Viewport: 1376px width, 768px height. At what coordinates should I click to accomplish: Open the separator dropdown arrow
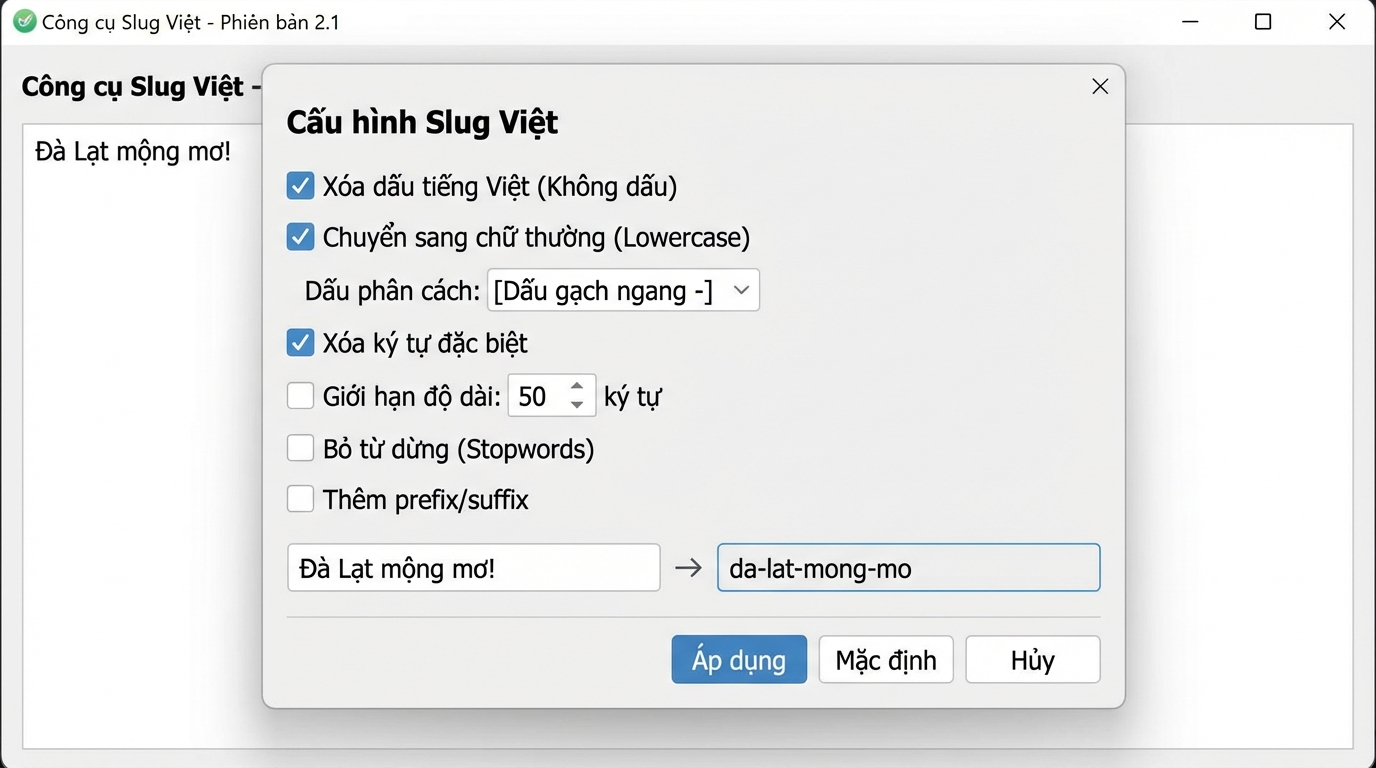click(x=741, y=289)
